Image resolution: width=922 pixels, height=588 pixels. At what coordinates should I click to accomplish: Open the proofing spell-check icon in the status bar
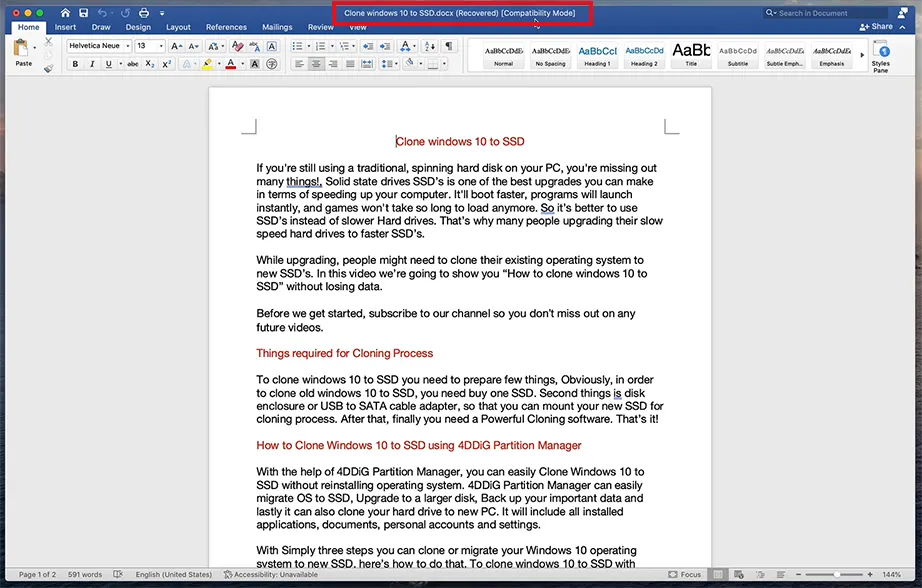click(118, 574)
